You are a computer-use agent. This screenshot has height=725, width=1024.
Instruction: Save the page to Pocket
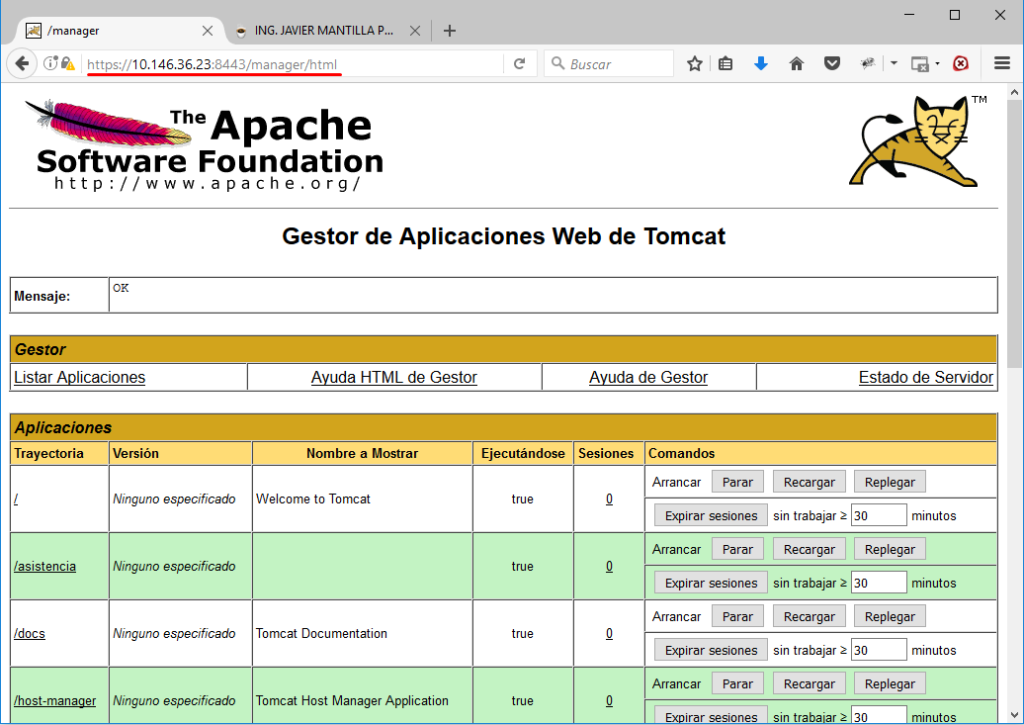click(x=831, y=63)
